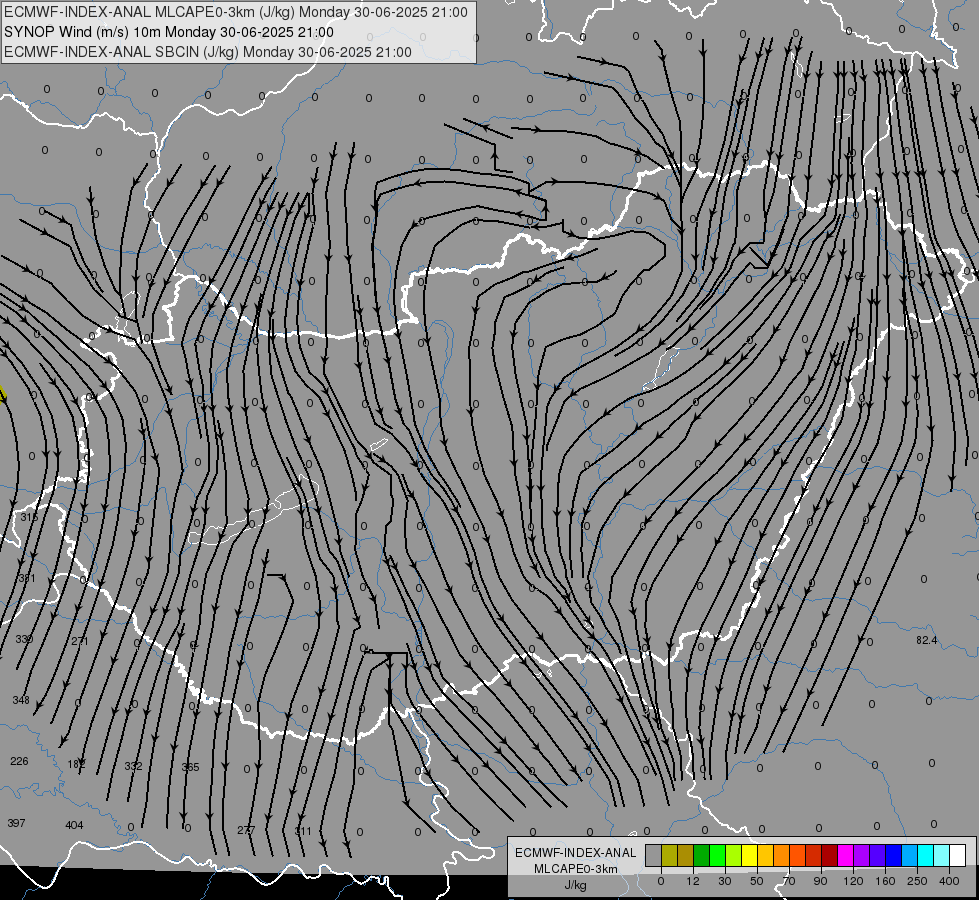Select the pure yellow legend swatch
This screenshot has width=979, height=900.
point(749,856)
